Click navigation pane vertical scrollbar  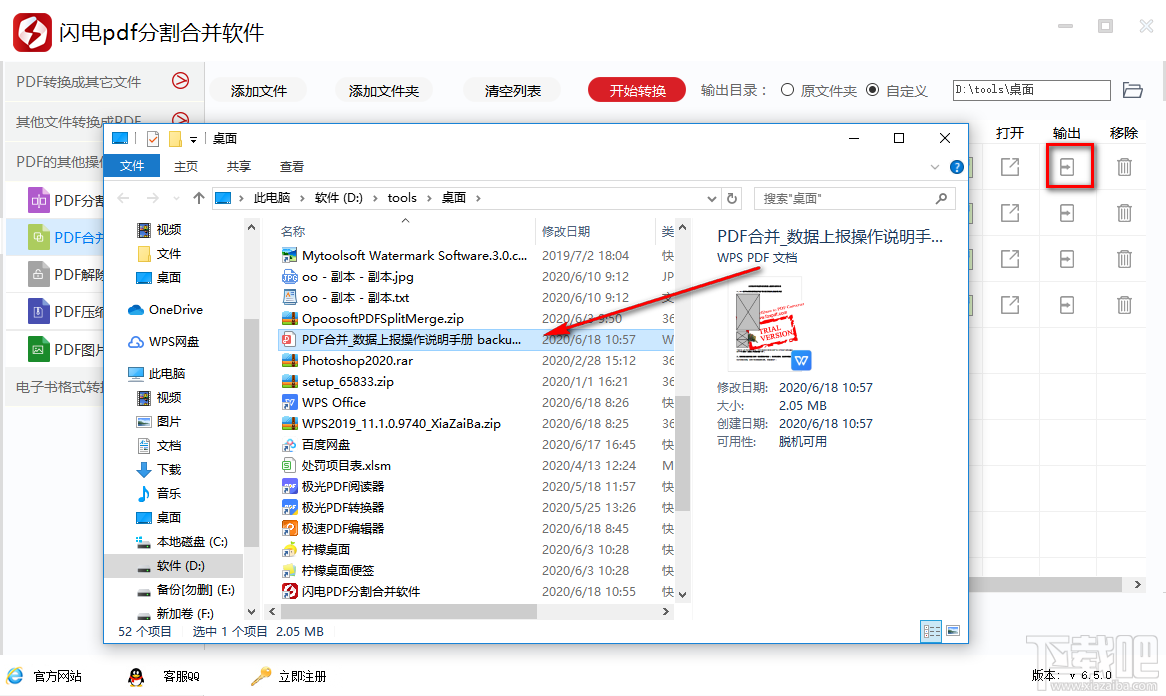(251, 433)
